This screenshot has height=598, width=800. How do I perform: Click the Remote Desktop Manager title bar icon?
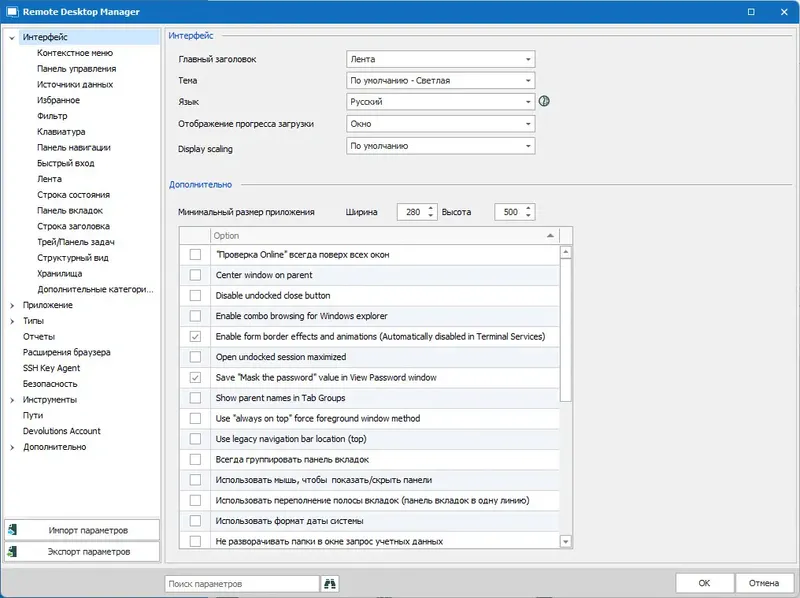tap(11, 12)
